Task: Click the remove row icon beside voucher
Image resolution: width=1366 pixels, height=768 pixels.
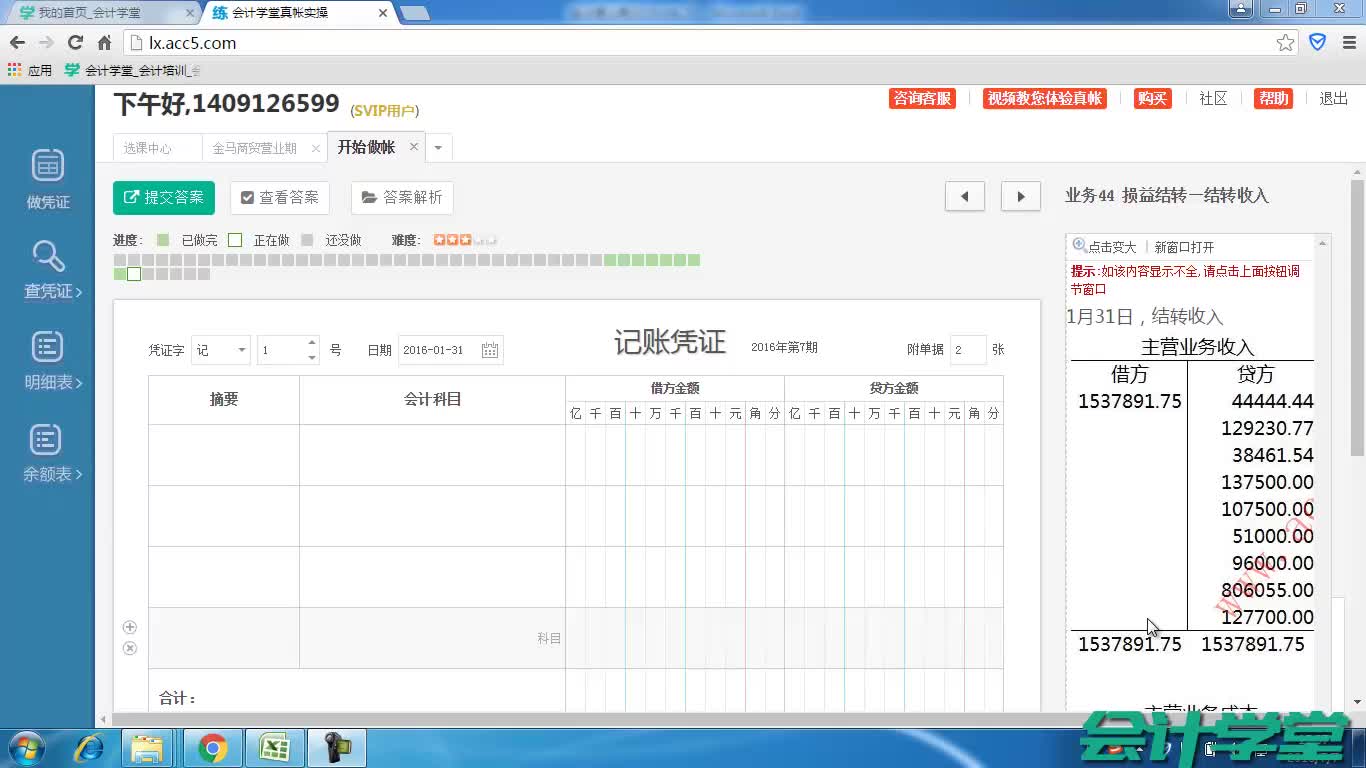Action: (129, 648)
